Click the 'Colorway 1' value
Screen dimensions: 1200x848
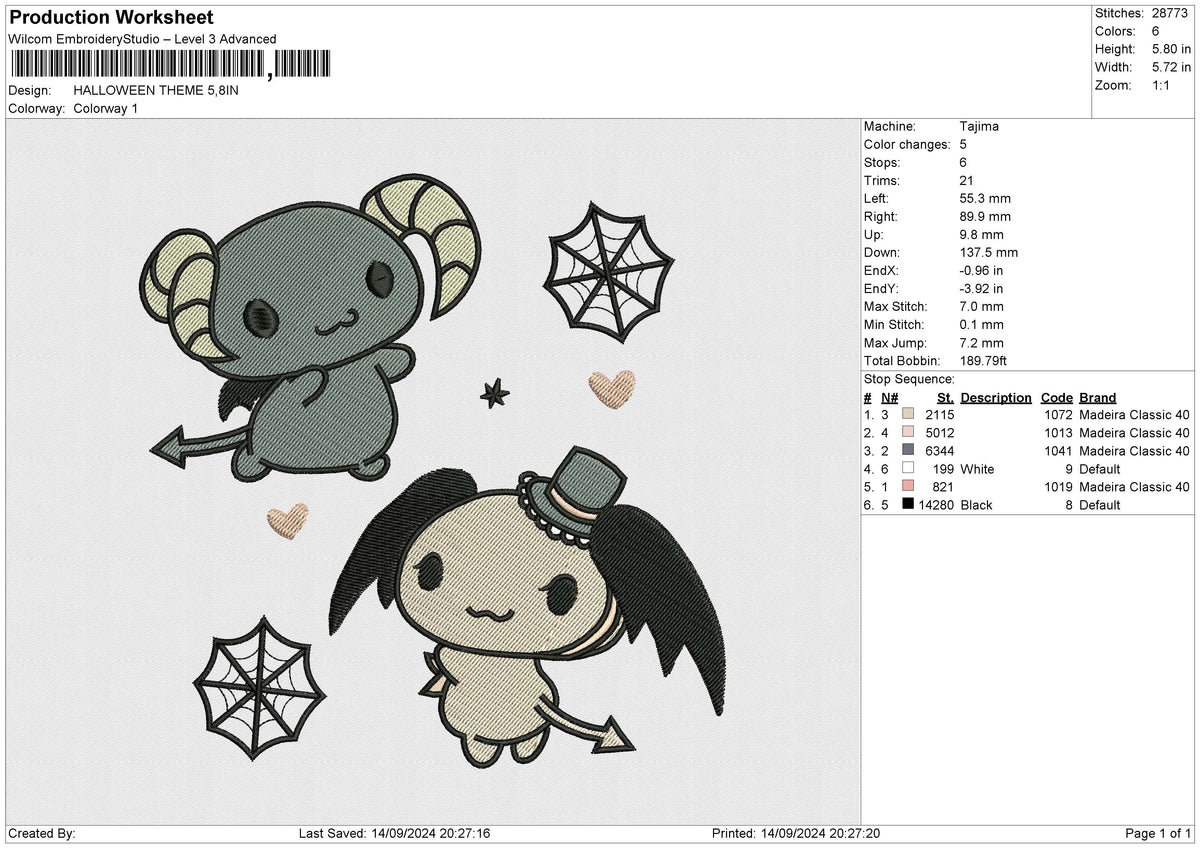[106, 108]
